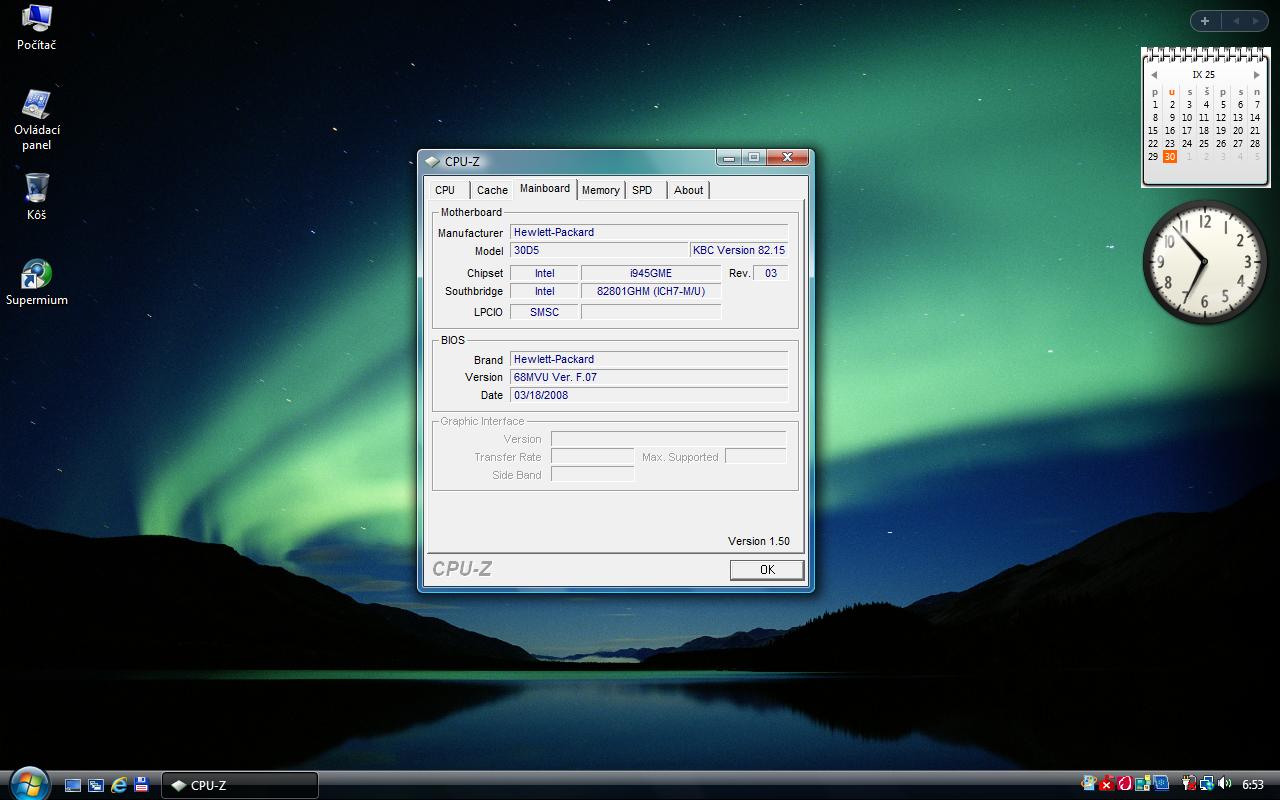Select the Supermium browser desktop icon
This screenshot has width=1280, height=800.
point(36,282)
